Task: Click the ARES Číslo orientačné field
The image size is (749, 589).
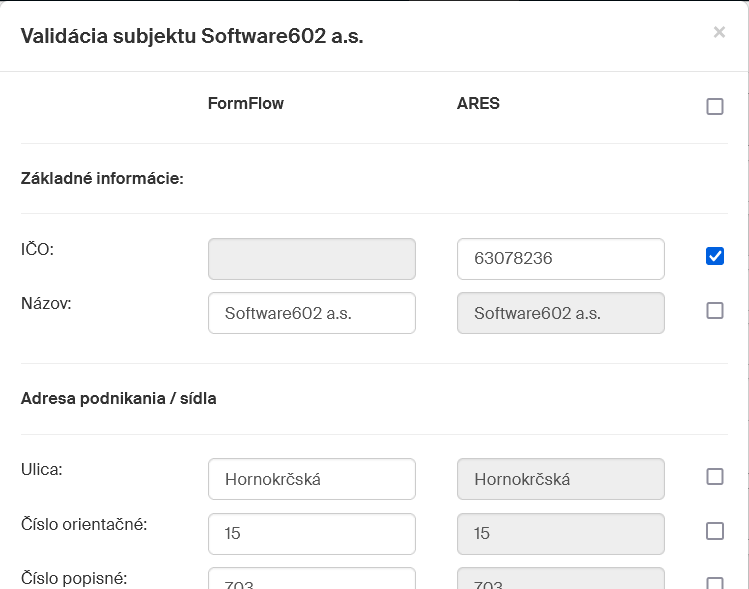Action: [x=560, y=534]
